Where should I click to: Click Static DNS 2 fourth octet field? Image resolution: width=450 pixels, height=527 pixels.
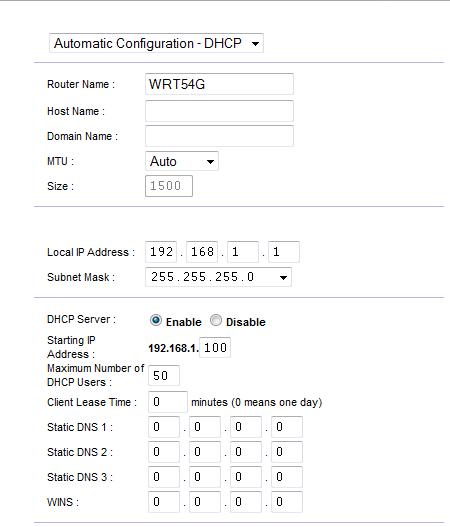(287, 452)
